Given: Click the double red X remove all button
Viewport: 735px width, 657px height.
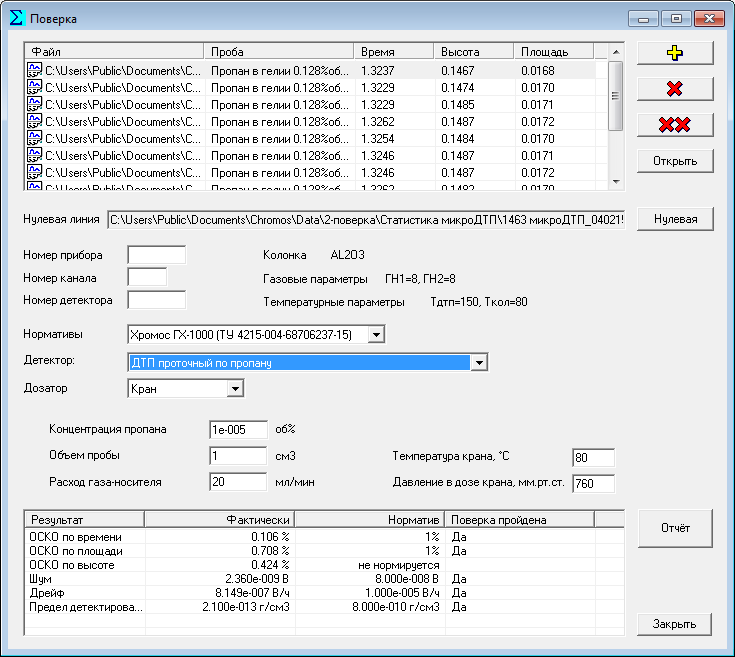Looking at the screenshot, I should click(675, 125).
